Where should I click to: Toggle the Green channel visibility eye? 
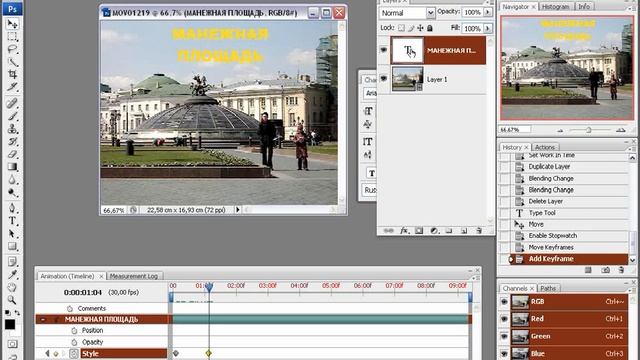pyautogui.click(x=504, y=336)
